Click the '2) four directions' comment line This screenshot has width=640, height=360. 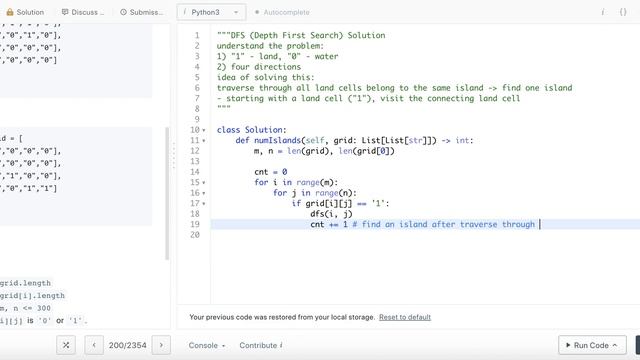click(x=259, y=67)
